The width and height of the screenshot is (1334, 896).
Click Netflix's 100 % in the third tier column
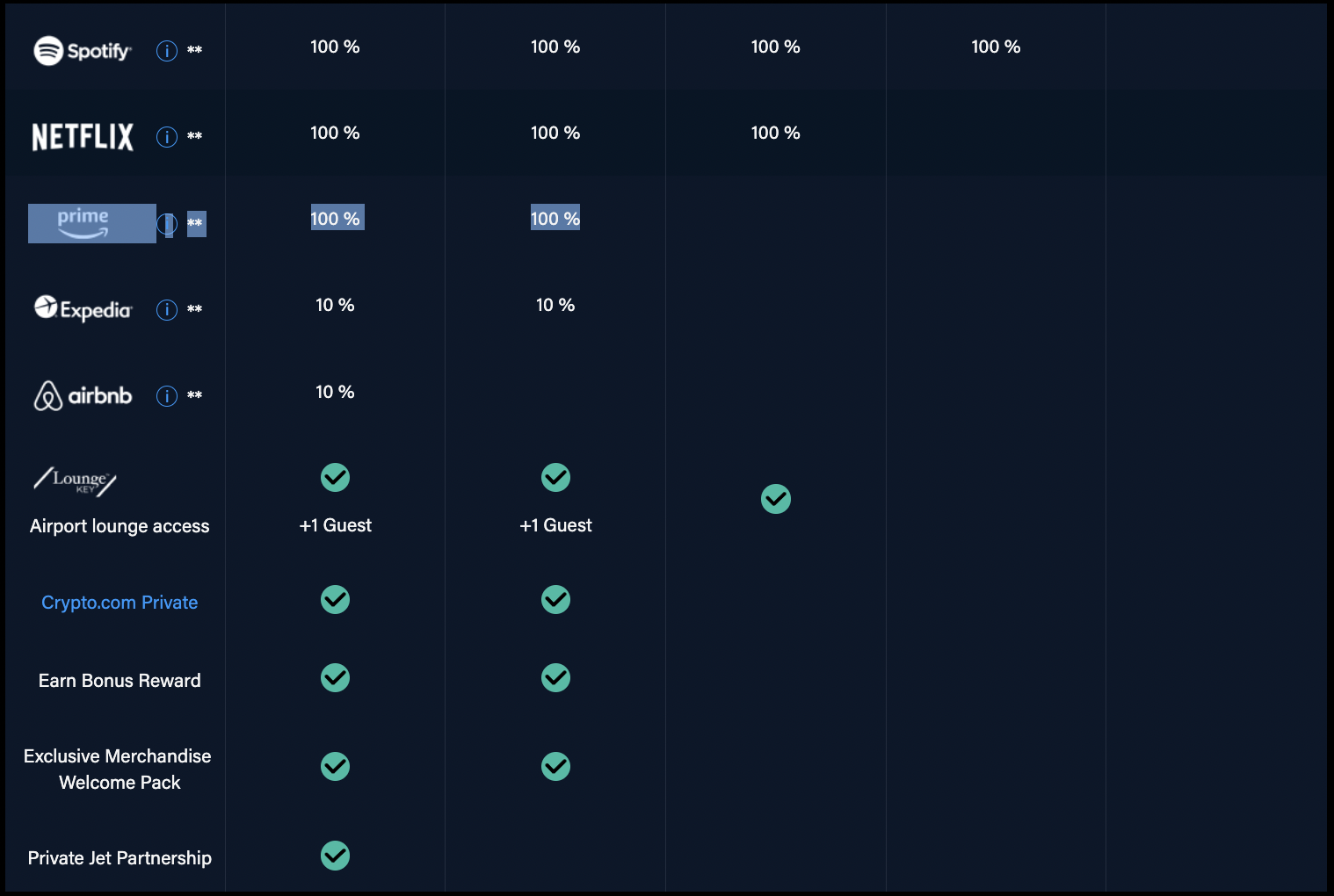776,133
